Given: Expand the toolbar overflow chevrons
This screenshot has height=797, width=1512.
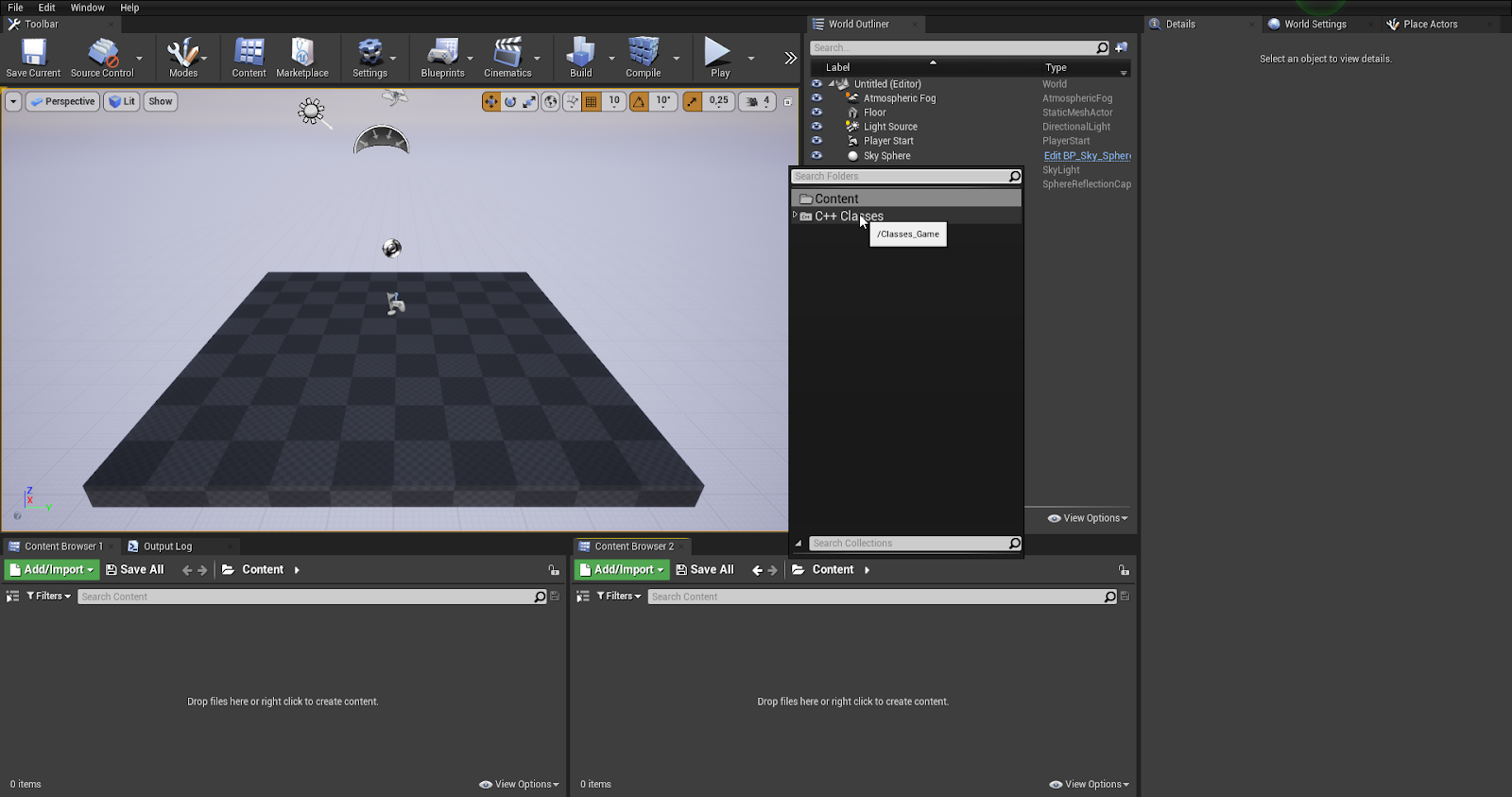Looking at the screenshot, I should (790, 59).
